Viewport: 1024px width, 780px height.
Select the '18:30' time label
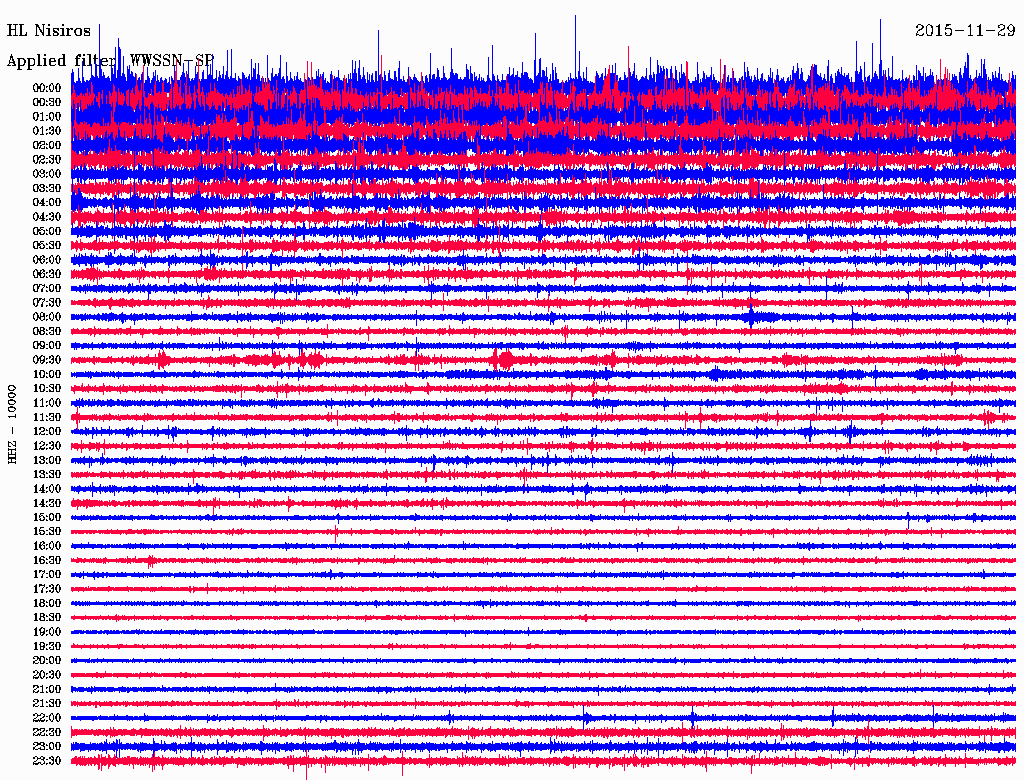coord(47,618)
